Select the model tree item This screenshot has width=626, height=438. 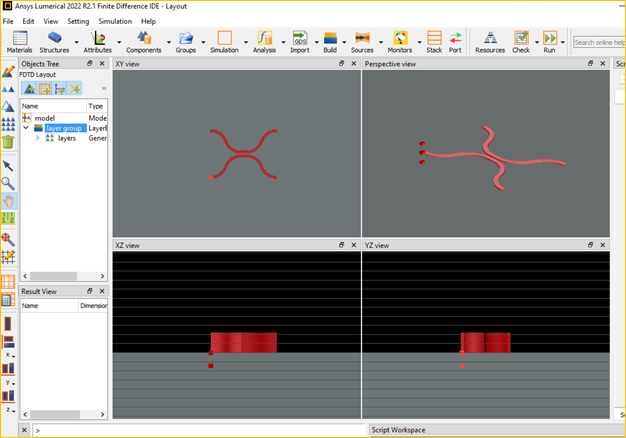coord(44,118)
